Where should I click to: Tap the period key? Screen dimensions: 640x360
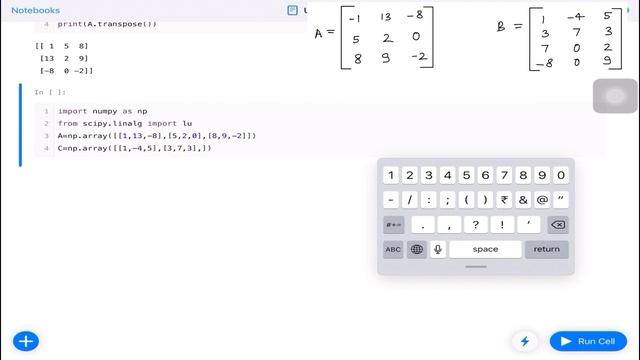tap(423, 224)
